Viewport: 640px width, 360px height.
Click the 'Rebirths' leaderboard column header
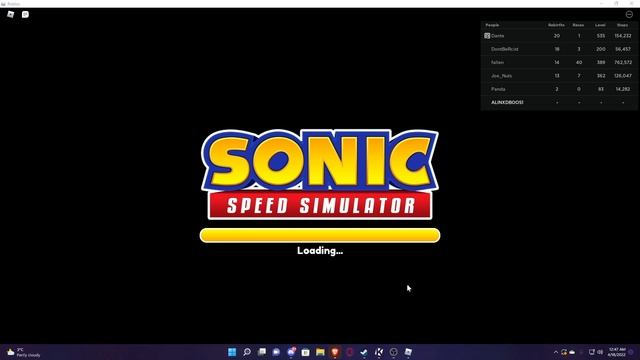[556, 25]
